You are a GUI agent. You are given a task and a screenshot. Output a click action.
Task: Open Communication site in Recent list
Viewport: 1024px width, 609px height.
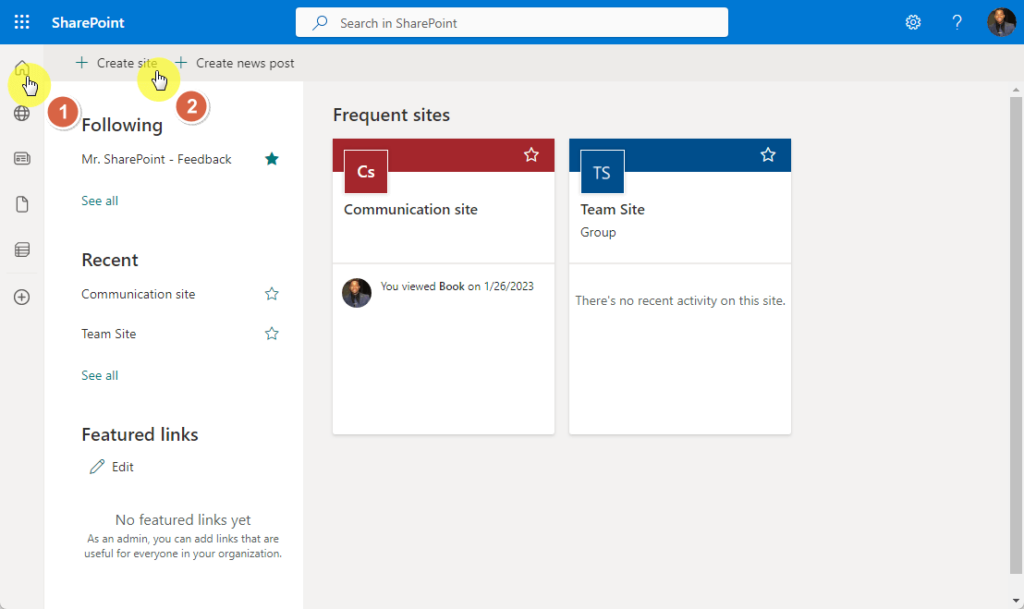[138, 294]
